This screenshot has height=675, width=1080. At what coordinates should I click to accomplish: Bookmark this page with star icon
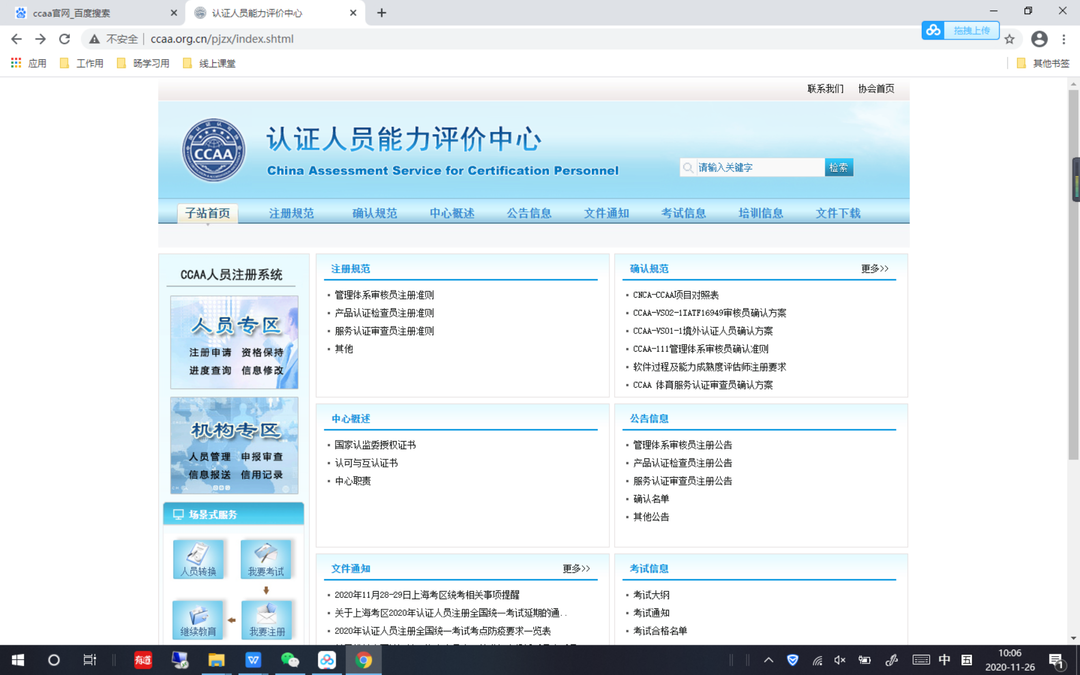point(1010,39)
